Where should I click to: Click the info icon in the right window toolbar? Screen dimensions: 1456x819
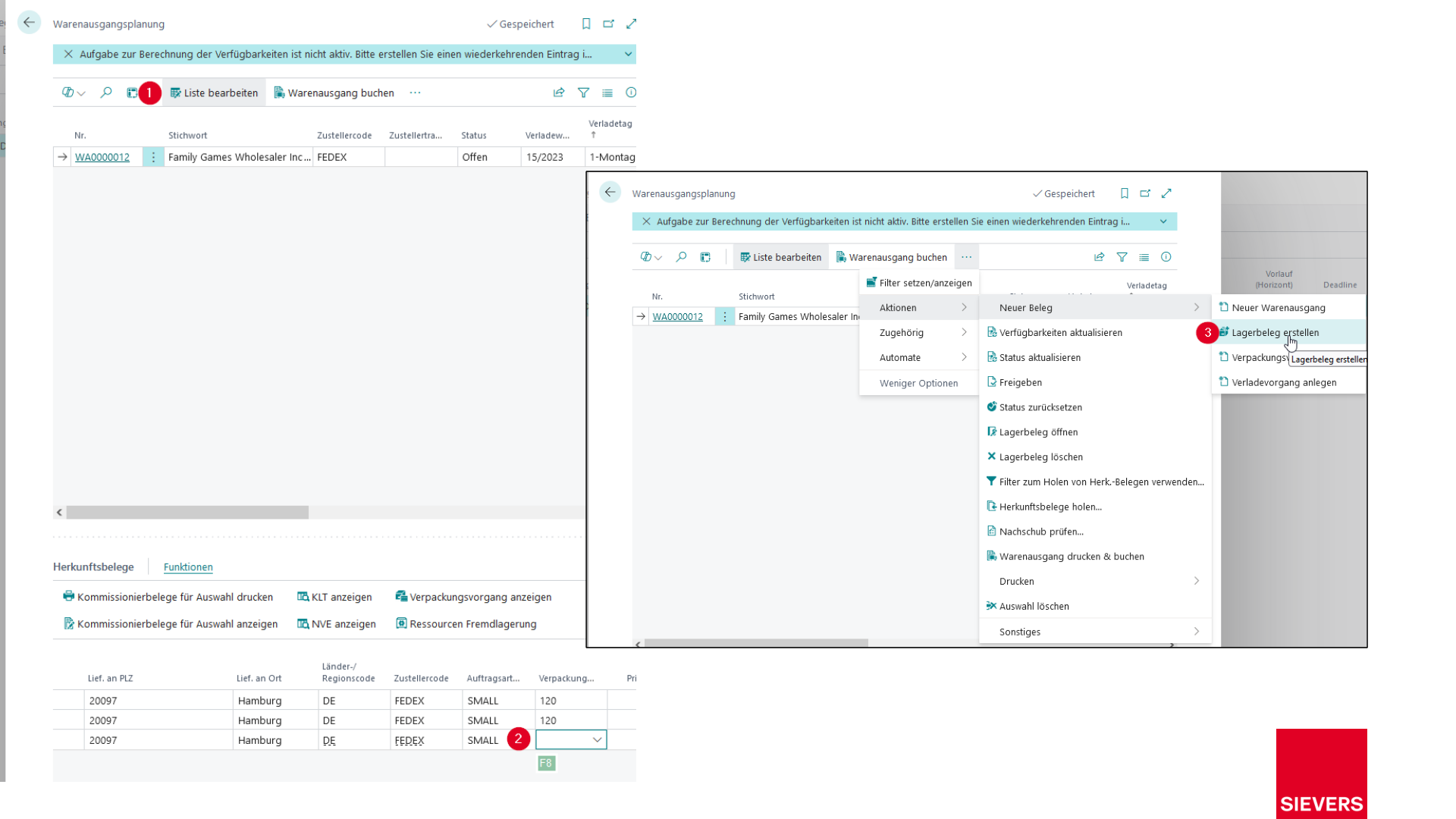pyautogui.click(x=1166, y=257)
